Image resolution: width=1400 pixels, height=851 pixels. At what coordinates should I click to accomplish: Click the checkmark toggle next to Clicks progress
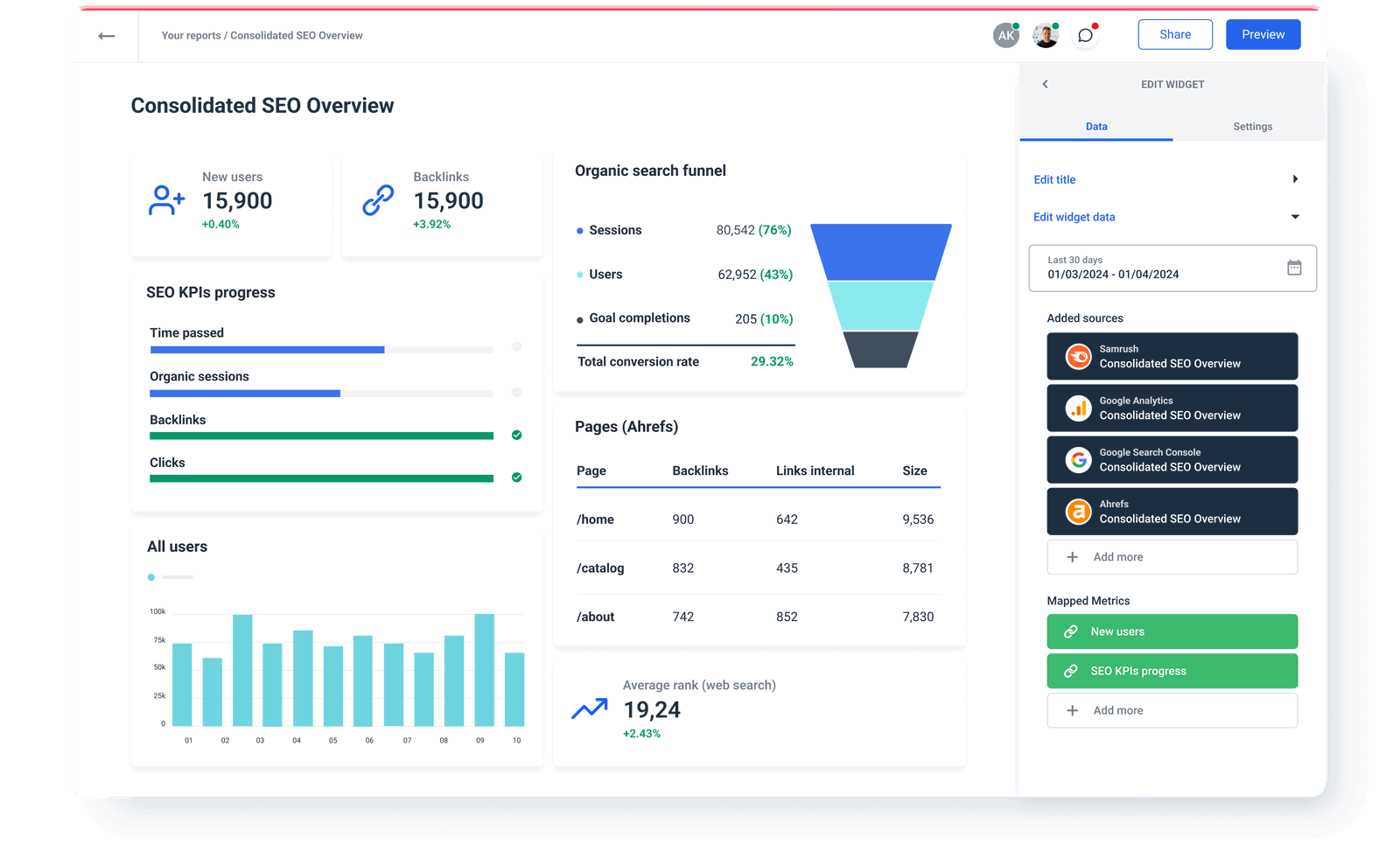(x=516, y=478)
